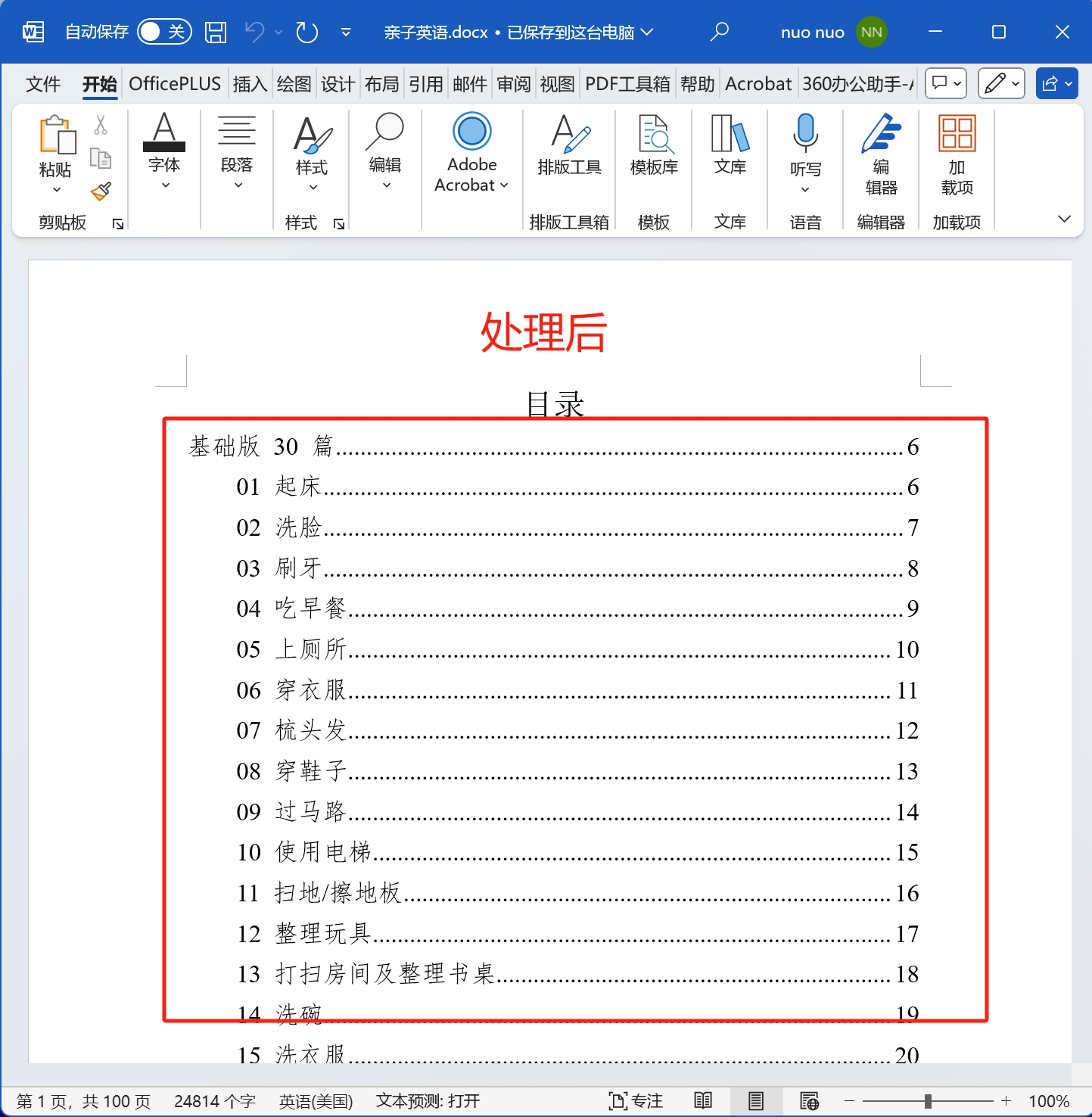The width and height of the screenshot is (1092, 1117).
Task: Click the Share button
Action: 1057,83
